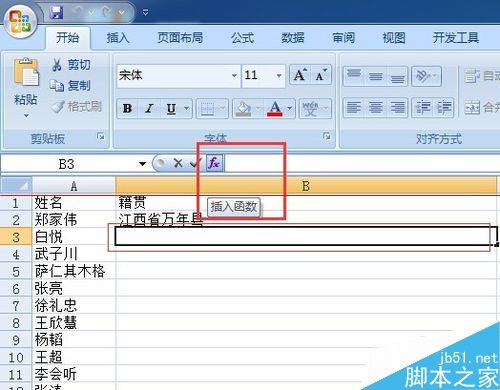Open the 数据 ribbon tab
Viewport: 500px width, 390px height.
293,38
